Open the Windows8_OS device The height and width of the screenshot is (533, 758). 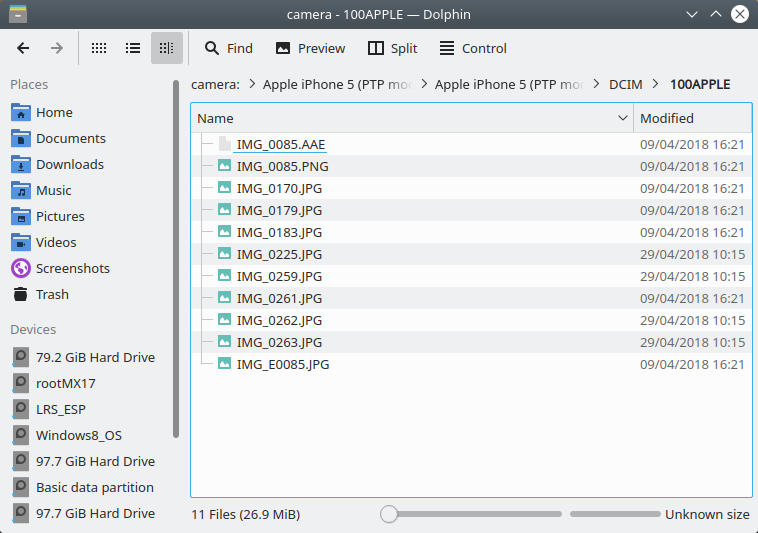pos(80,435)
